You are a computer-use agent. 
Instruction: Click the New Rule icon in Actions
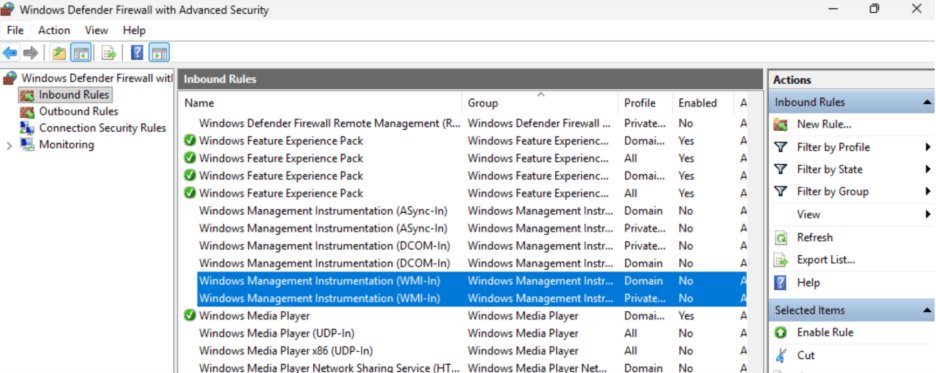point(781,125)
